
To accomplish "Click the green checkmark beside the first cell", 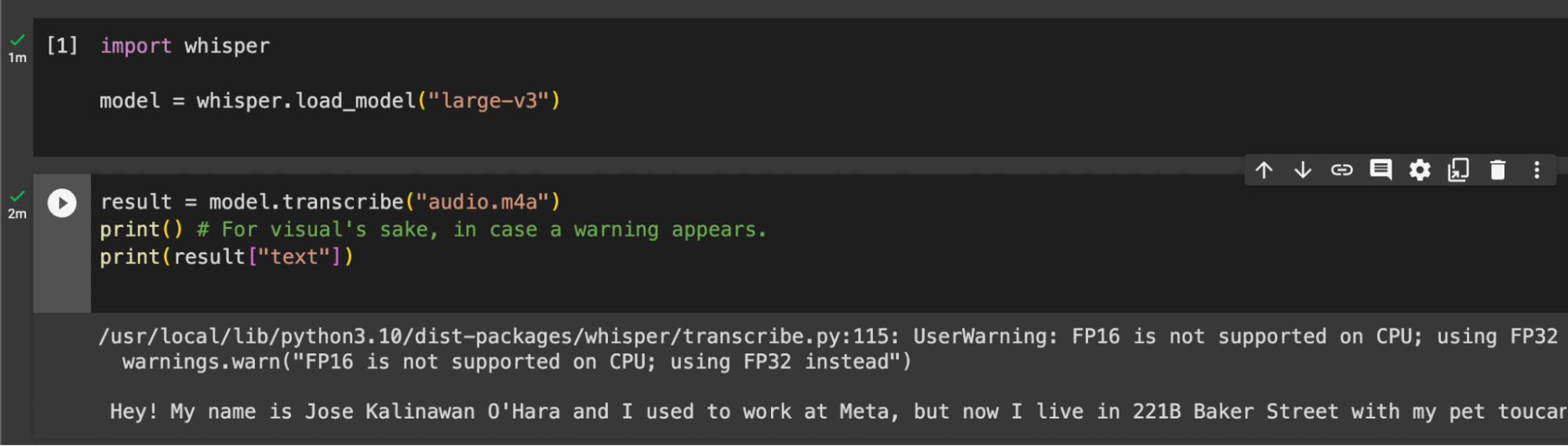I will click(x=17, y=40).
